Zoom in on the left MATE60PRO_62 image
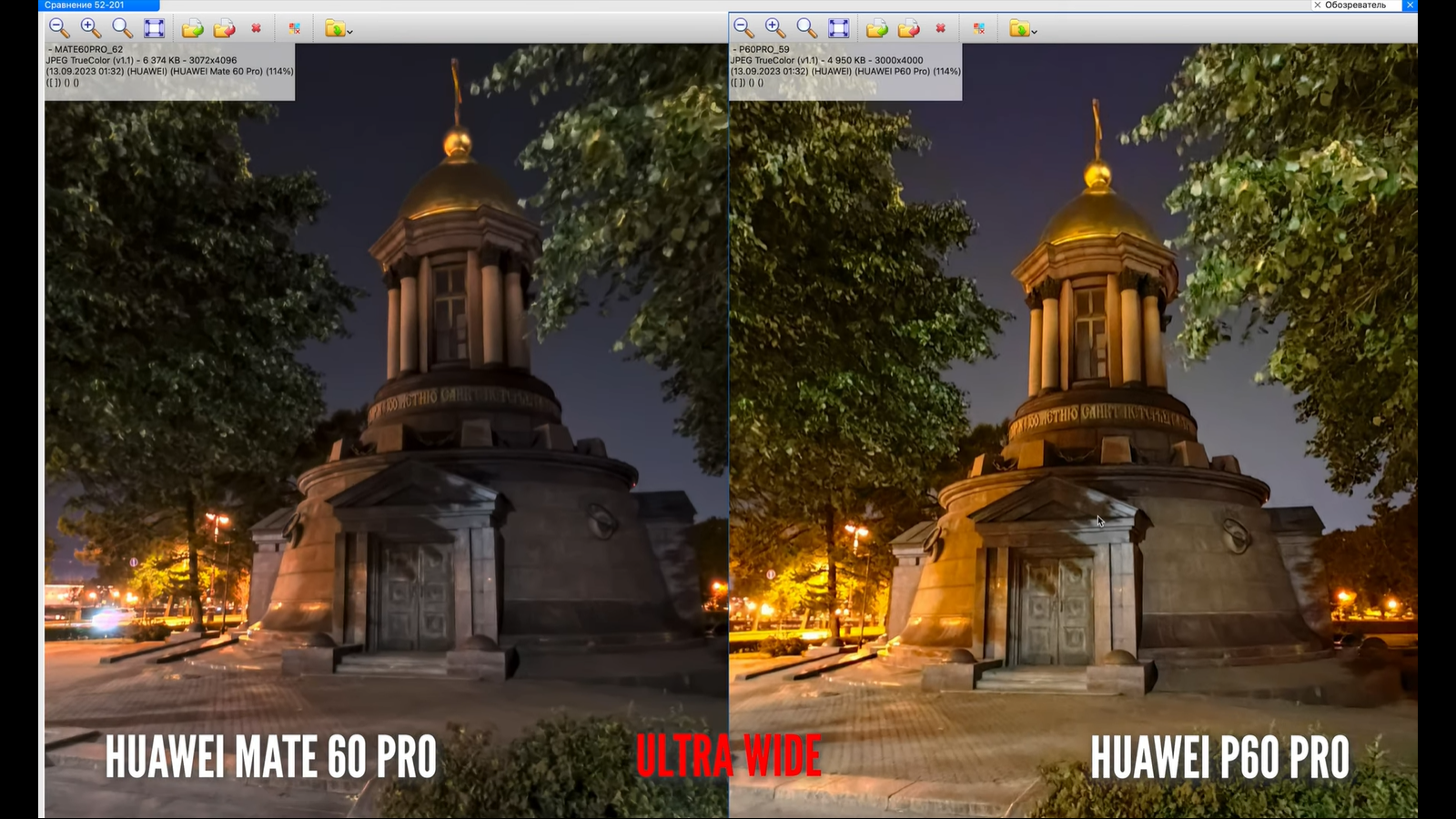 click(x=91, y=28)
